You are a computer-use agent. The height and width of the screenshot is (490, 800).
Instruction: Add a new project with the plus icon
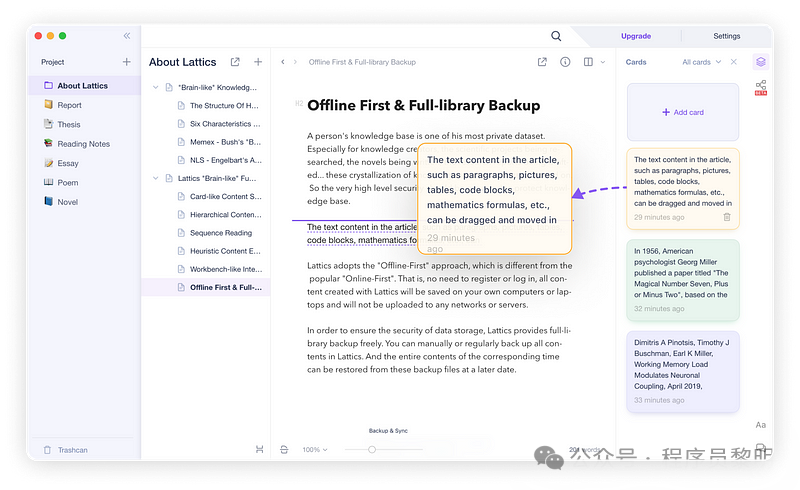point(127,62)
